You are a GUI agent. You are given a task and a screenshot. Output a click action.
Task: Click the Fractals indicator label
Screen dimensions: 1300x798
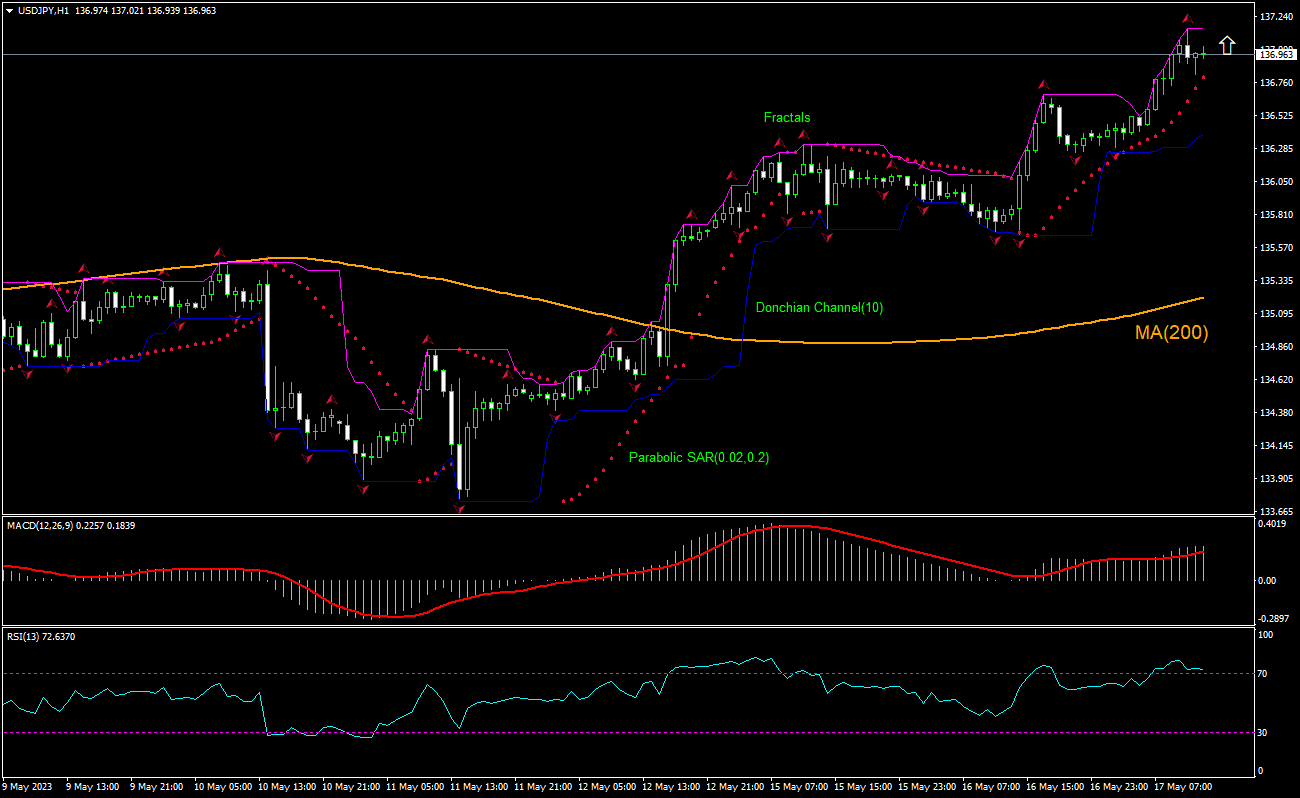point(787,117)
